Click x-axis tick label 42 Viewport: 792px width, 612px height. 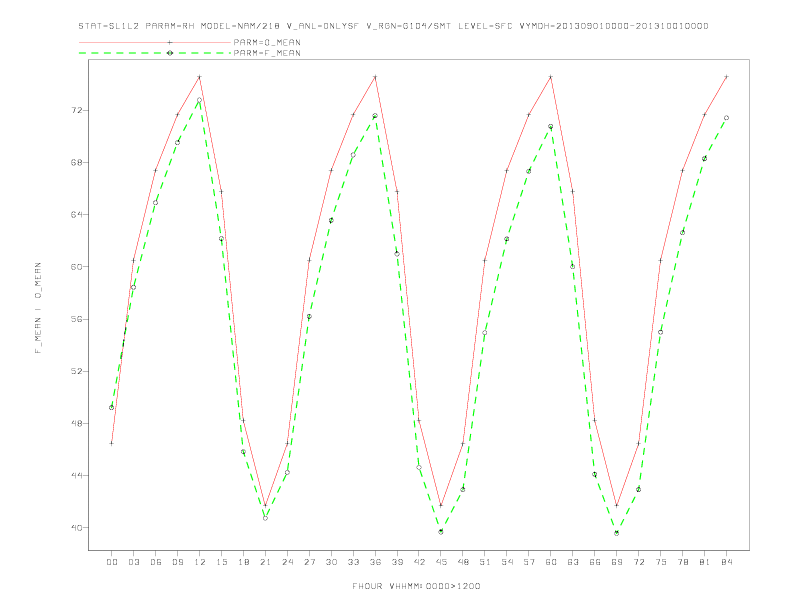click(x=419, y=562)
